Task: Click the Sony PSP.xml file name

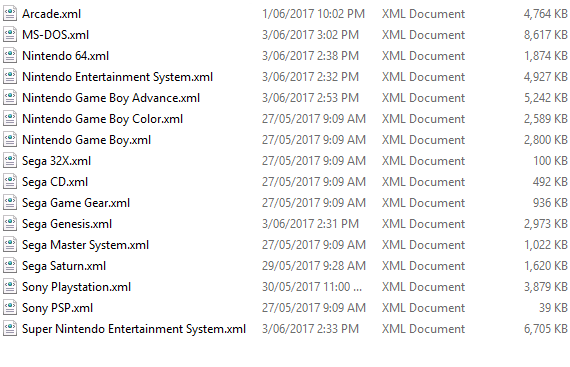Action: coord(57,308)
